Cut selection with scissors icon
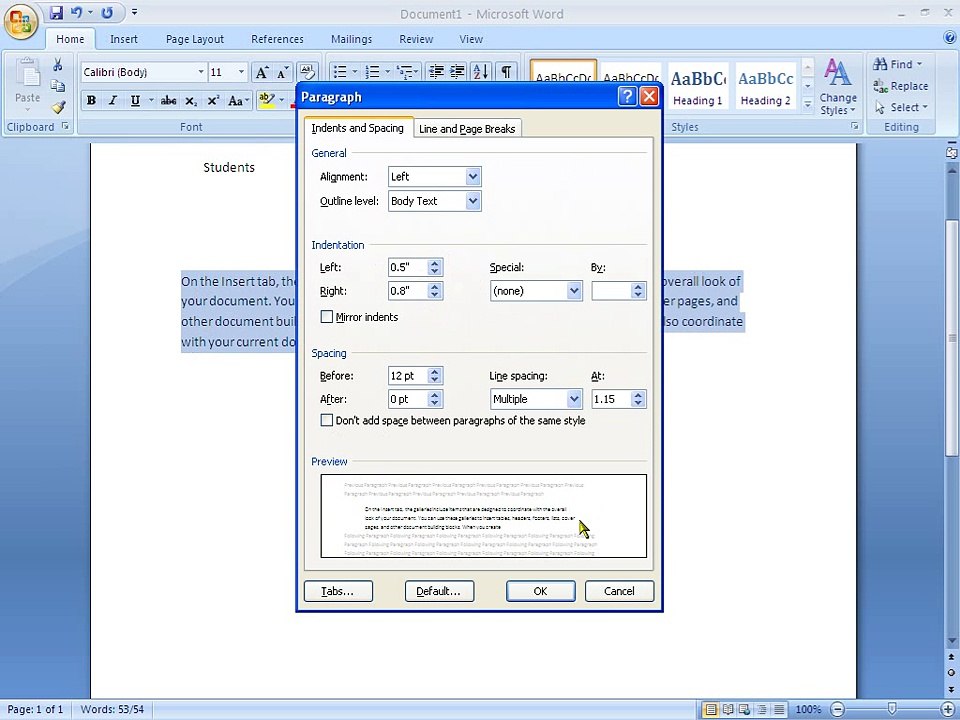960x720 pixels. (58, 64)
